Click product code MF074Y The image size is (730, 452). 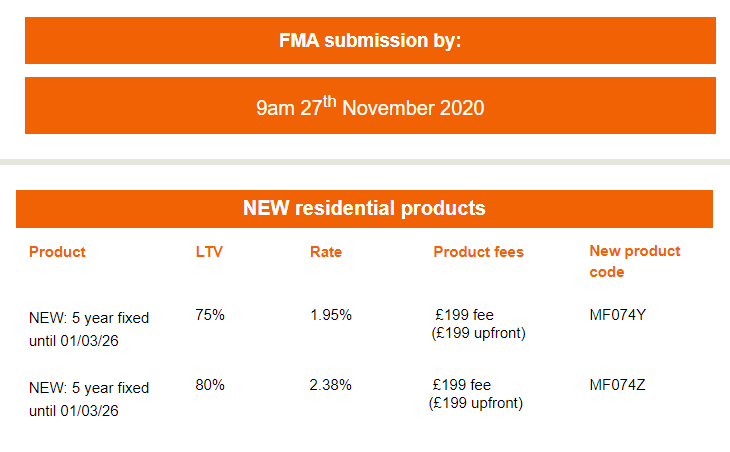click(617, 315)
